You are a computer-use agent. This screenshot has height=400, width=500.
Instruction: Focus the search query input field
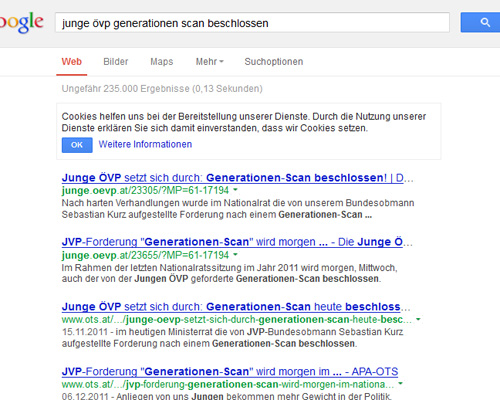[x=252, y=23]
